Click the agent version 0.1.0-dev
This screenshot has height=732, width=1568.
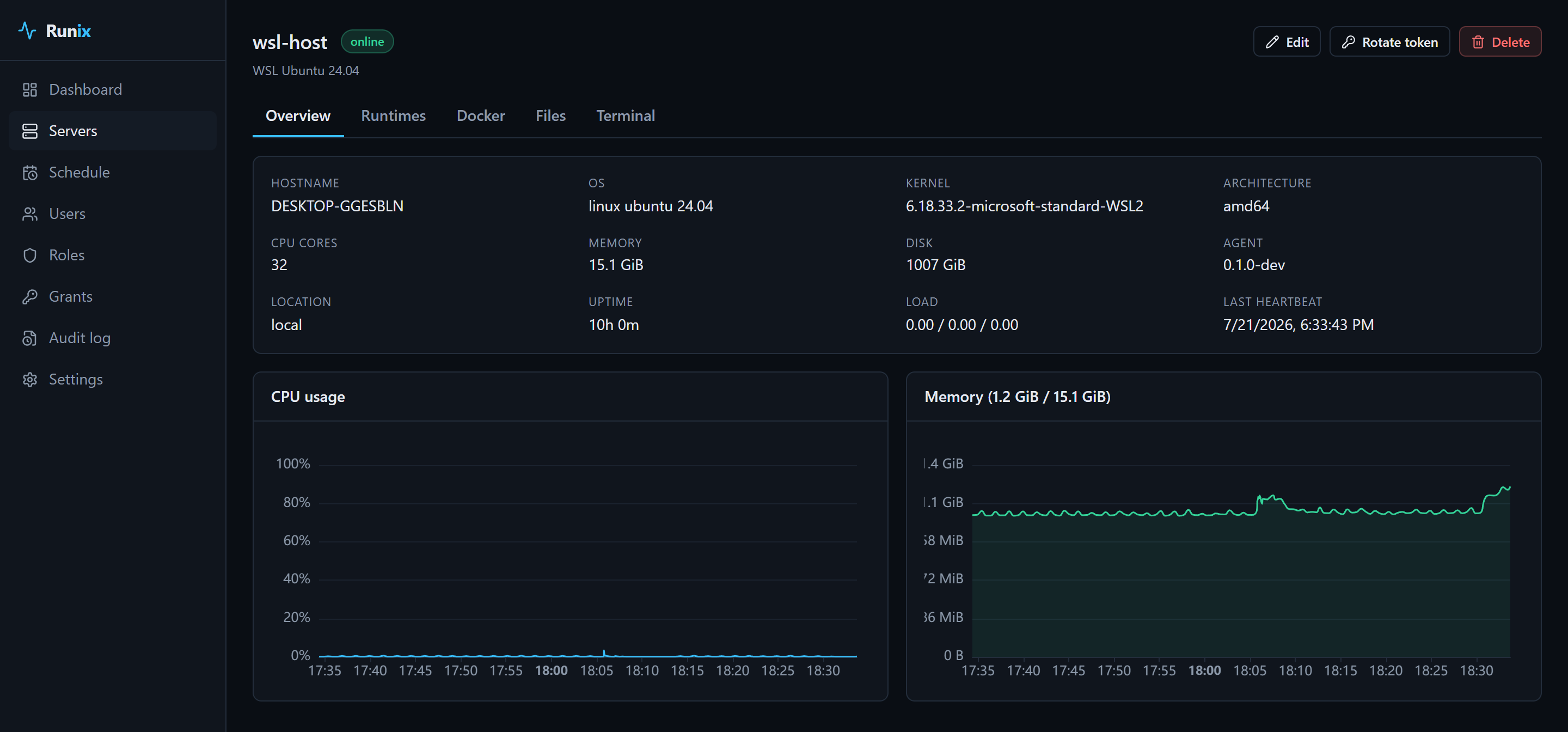click(1254, 266)
